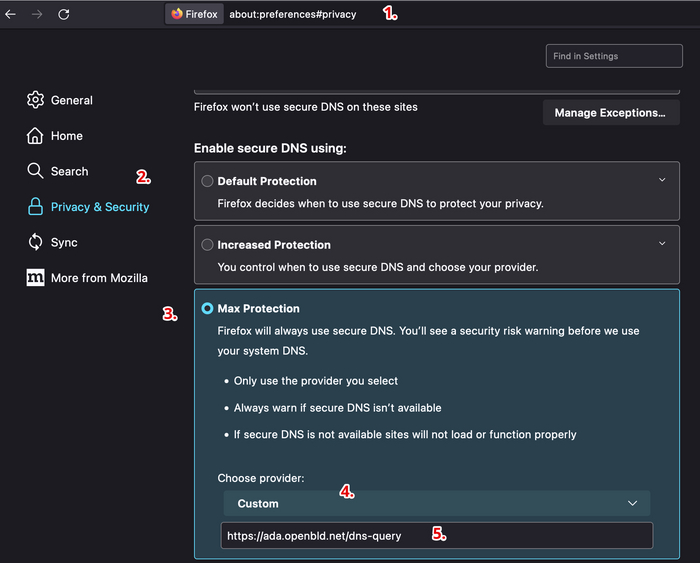This screenshot has height=563, width=700.
Task: Click the Search magnifier icon in sidebar
Action: (x=35, y=171)
